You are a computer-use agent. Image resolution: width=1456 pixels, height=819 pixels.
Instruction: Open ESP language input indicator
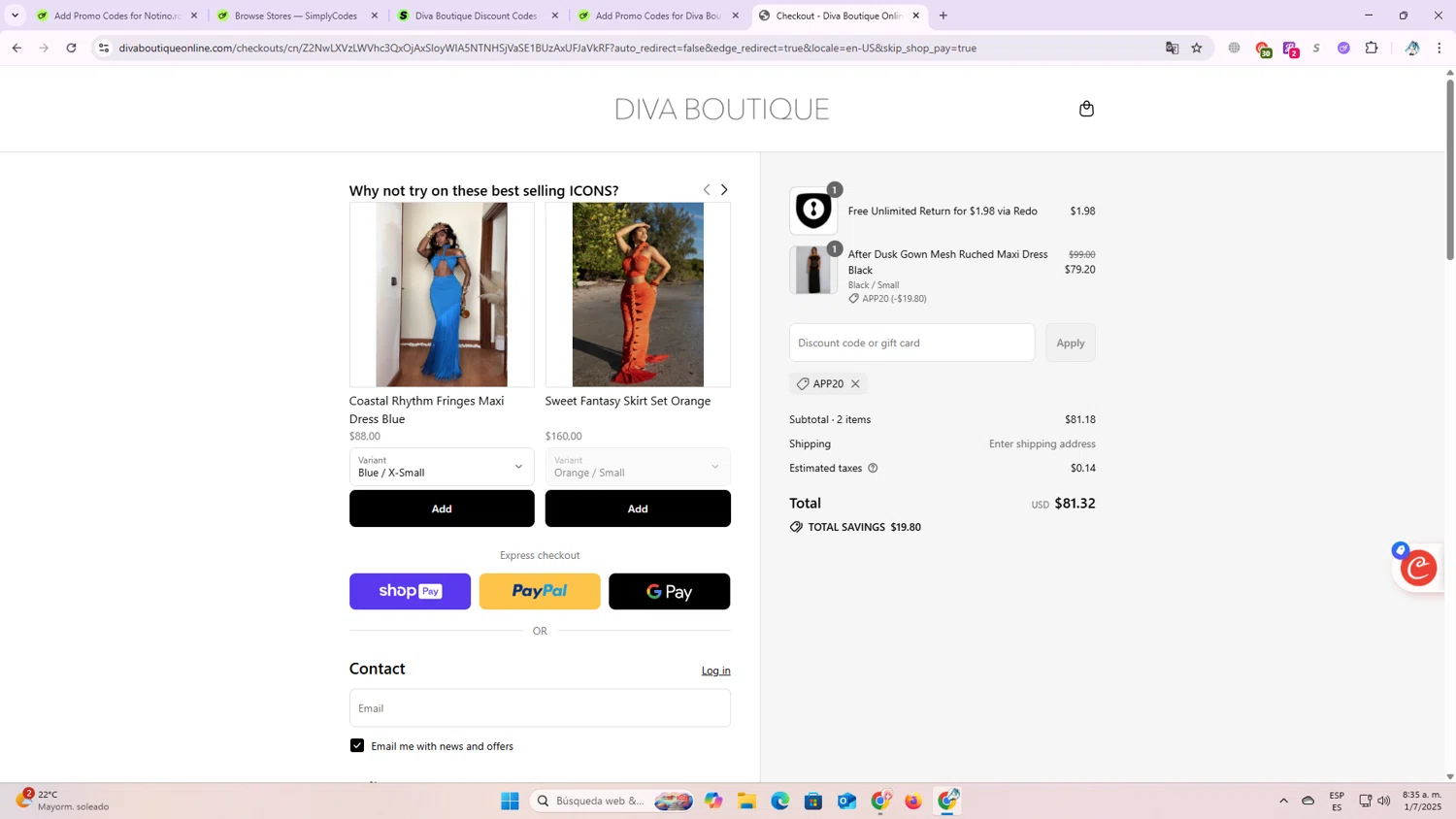[x=1337, y=801]
